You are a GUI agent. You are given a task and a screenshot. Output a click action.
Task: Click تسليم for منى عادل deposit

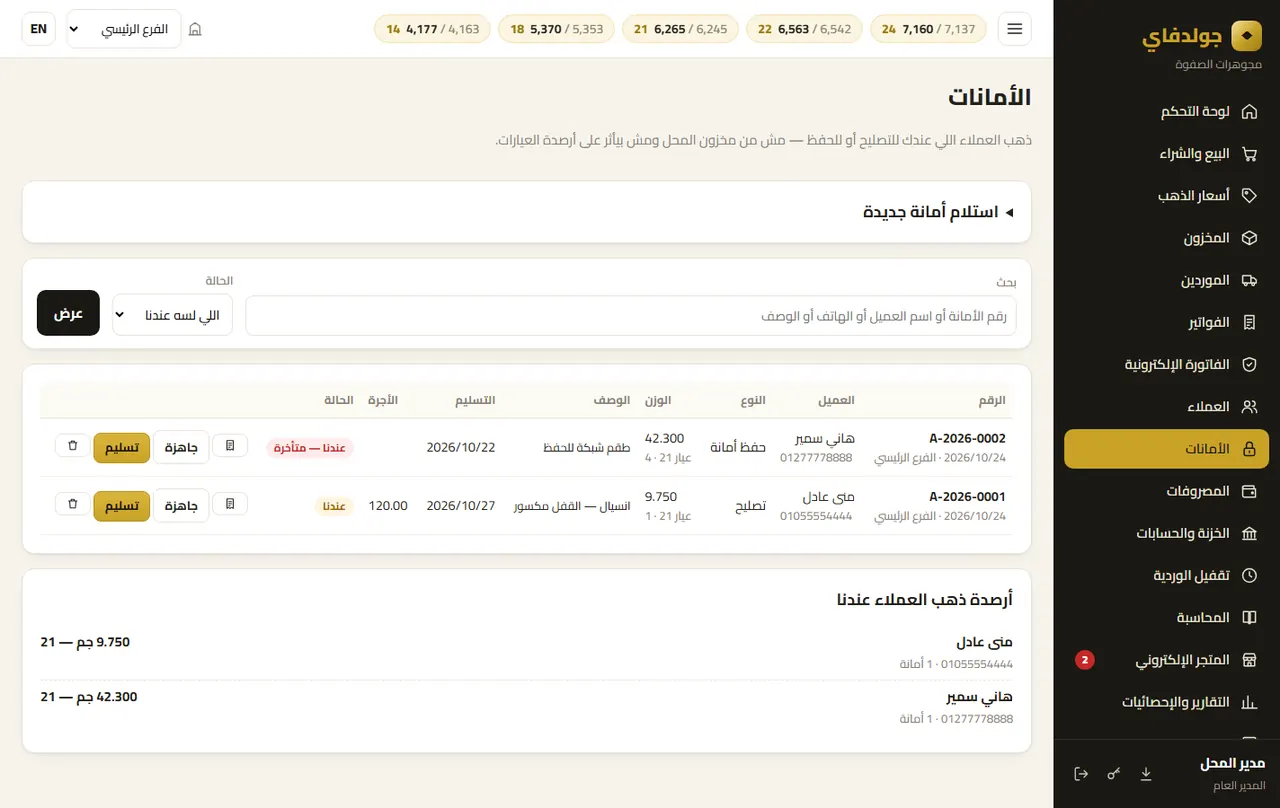[x=122, y=506]
